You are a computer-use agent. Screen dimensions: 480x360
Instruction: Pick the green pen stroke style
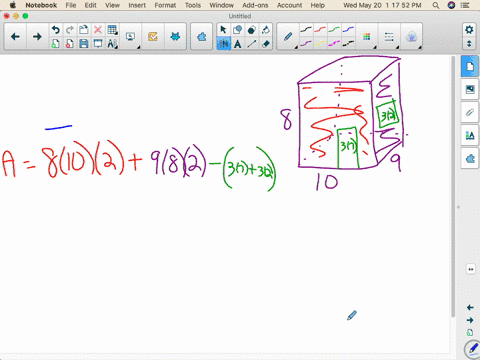point(334,30)
